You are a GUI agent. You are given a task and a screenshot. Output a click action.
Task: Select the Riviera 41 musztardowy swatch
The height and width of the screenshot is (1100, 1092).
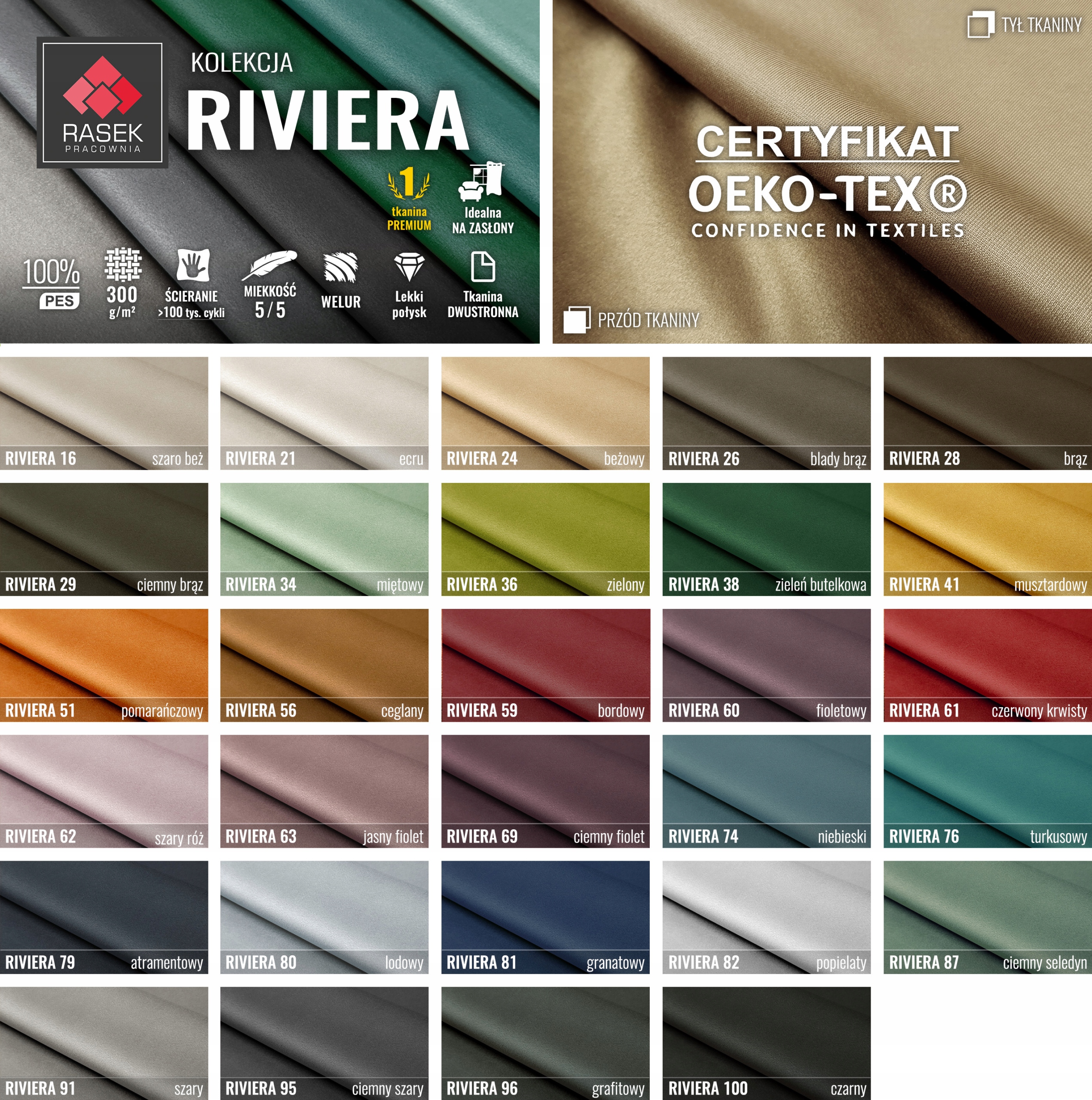pyautogui.click(x=987, y=538)
